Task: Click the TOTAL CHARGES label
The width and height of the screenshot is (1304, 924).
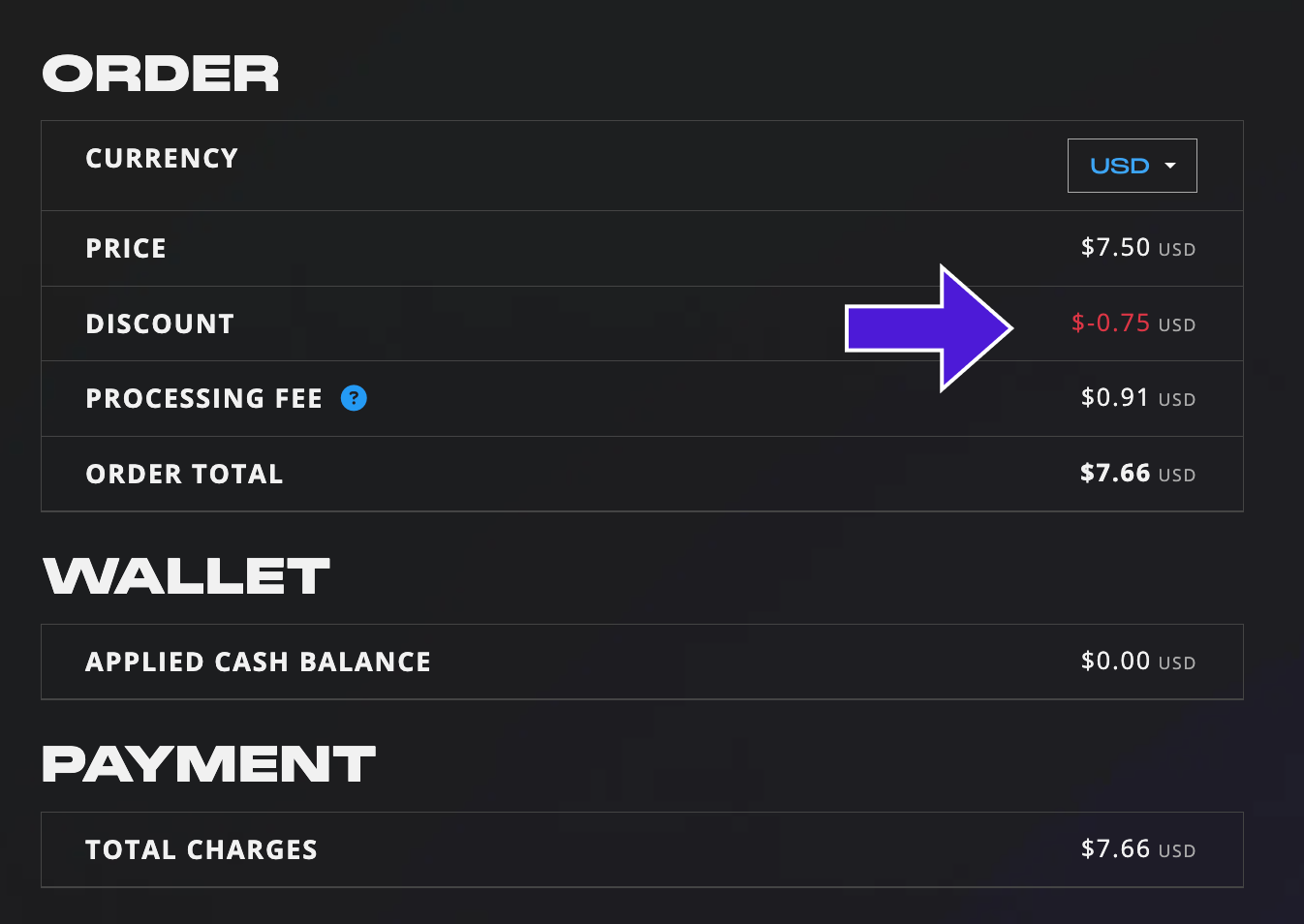Action: coord(202,849)
